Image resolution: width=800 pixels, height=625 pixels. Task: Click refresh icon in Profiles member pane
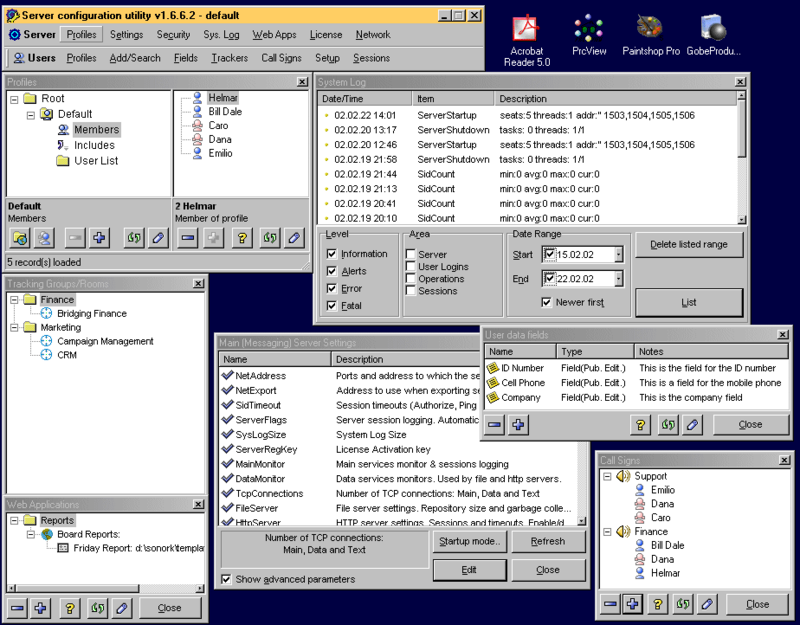coord(270,238)
